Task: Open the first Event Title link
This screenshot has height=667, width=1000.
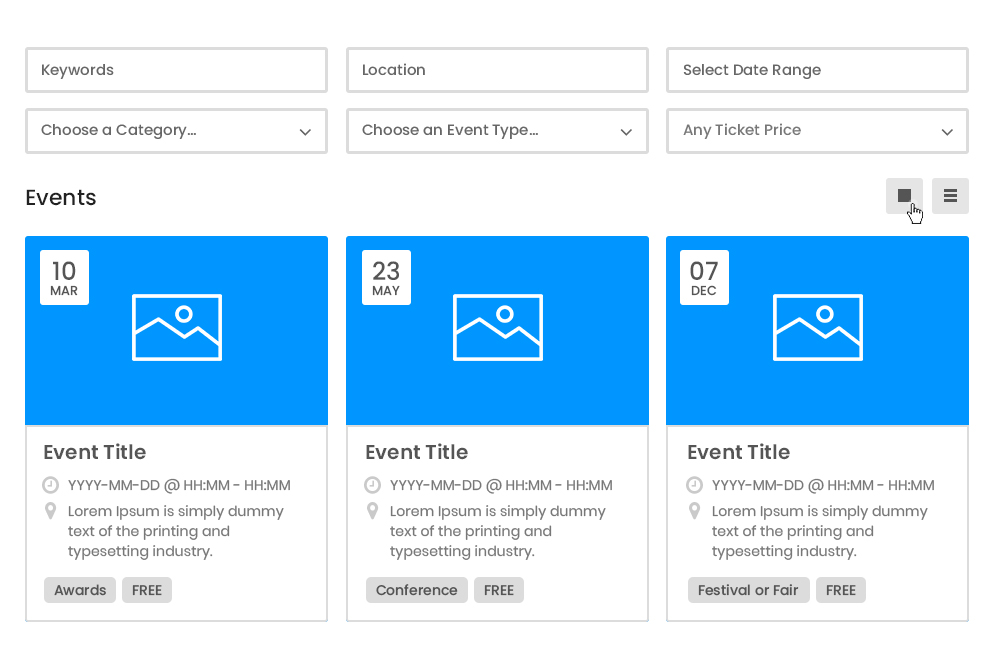Action: [x=95, y=452]
